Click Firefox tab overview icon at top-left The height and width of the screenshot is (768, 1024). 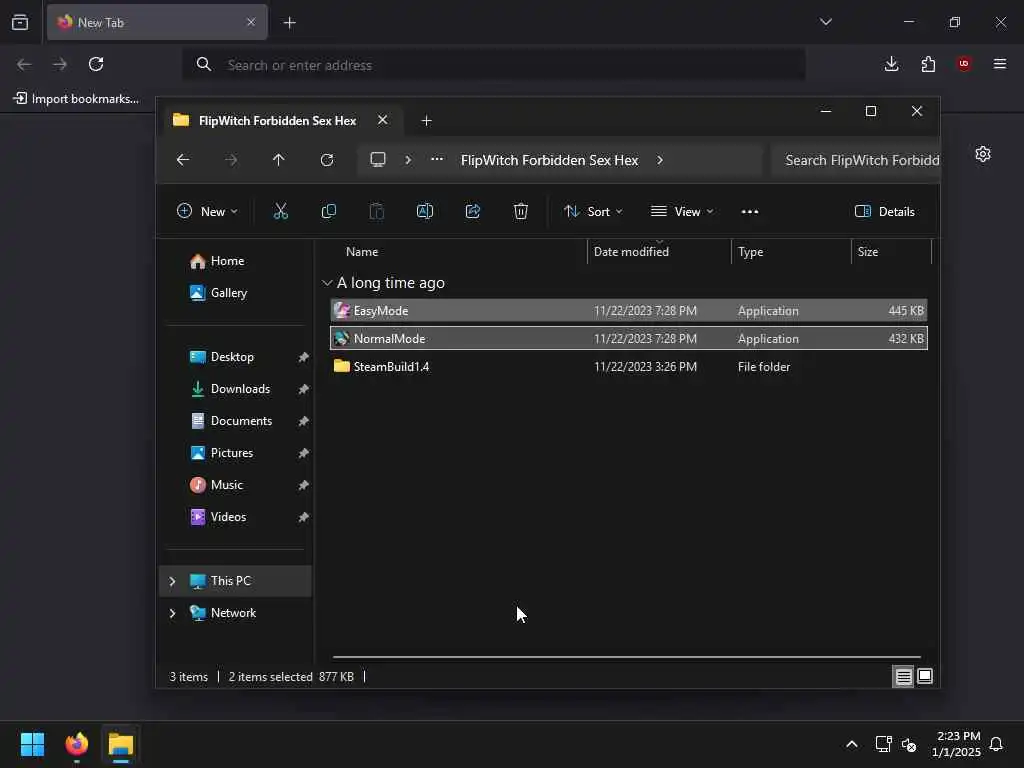20,22
